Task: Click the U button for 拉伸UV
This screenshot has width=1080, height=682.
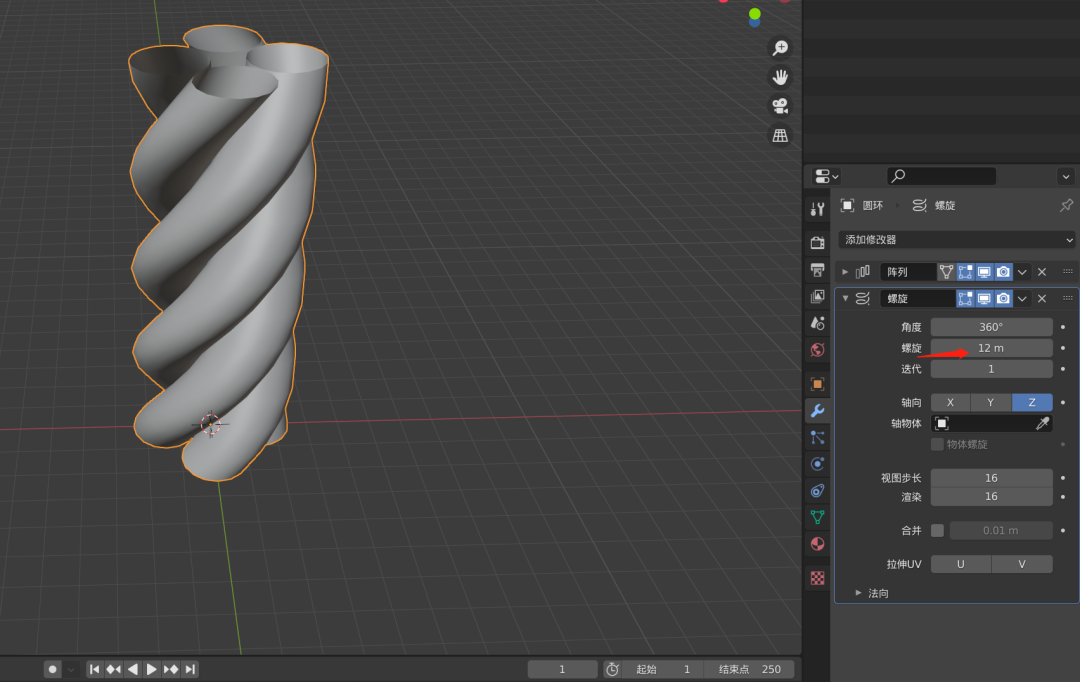Action: pyautogui.click(x=960, y=564)
